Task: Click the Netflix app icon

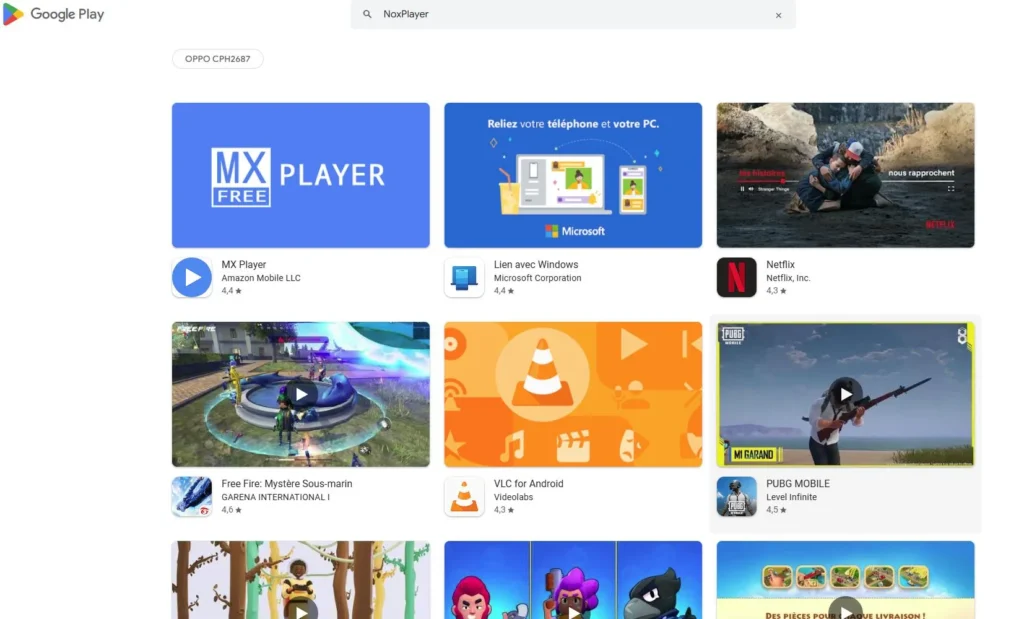Action: 737,278
